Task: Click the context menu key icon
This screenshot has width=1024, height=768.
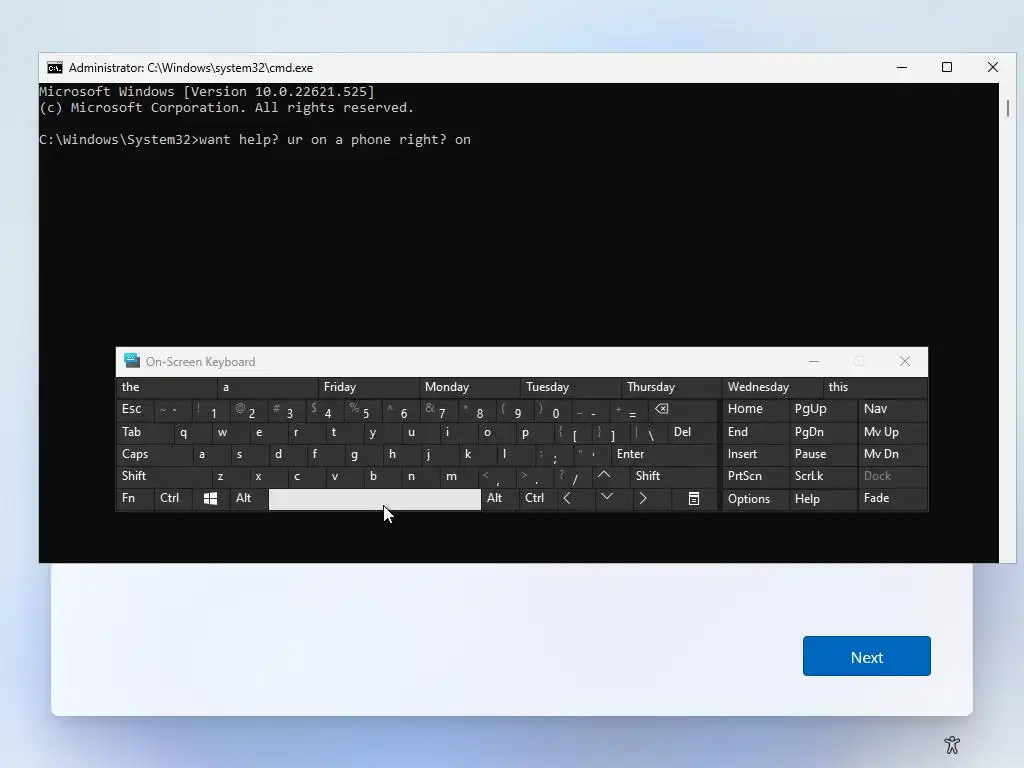Action: 694,499
